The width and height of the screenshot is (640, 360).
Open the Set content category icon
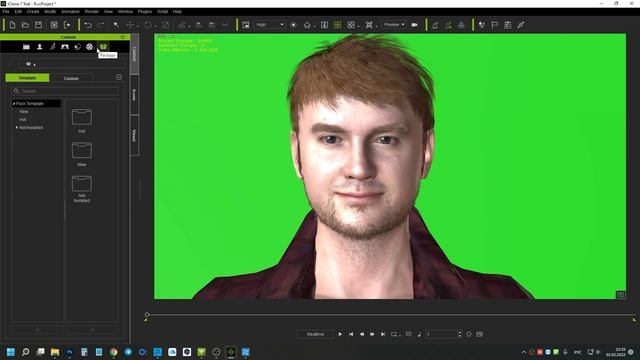(x=65, y=47)
